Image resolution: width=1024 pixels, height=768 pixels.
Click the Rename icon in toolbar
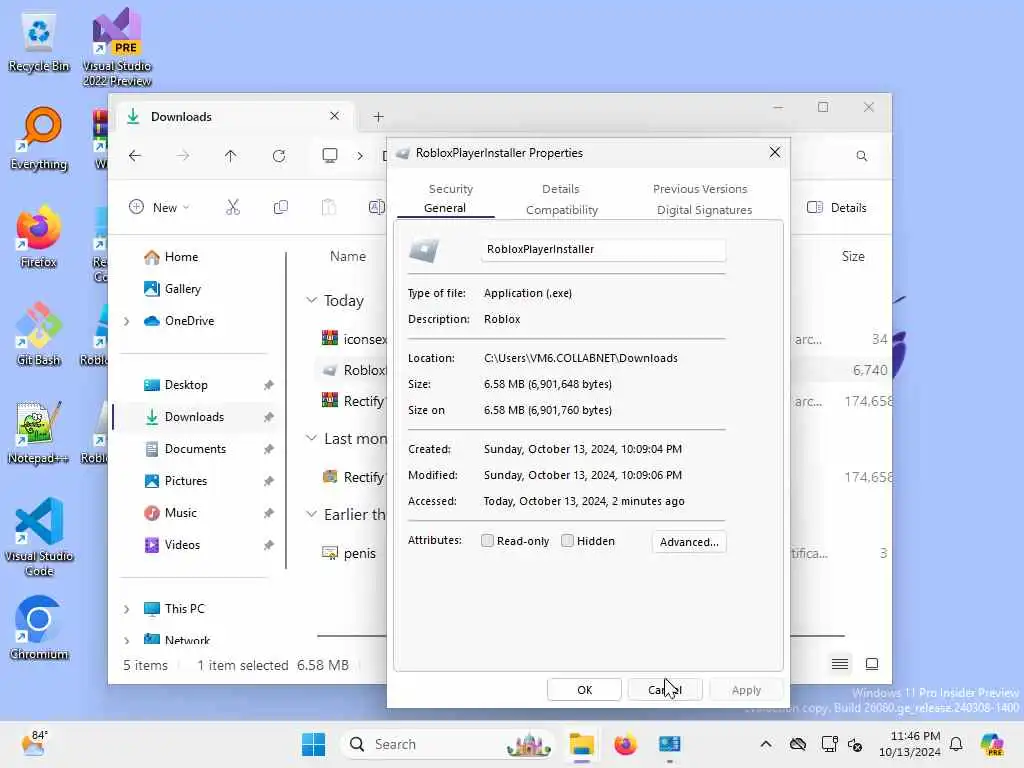coord(377,208)
